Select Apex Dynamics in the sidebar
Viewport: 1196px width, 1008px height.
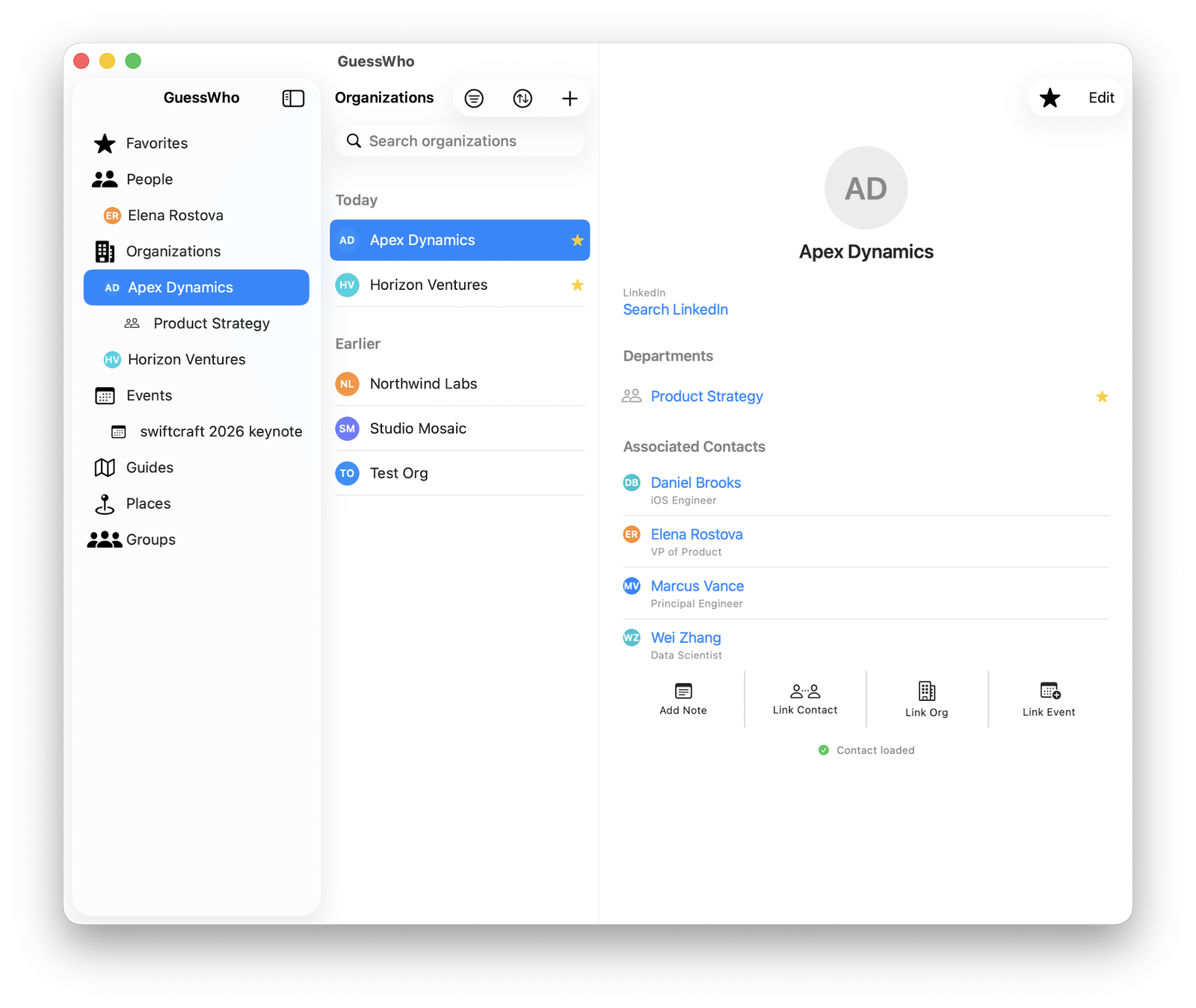[x=197, y=287]
